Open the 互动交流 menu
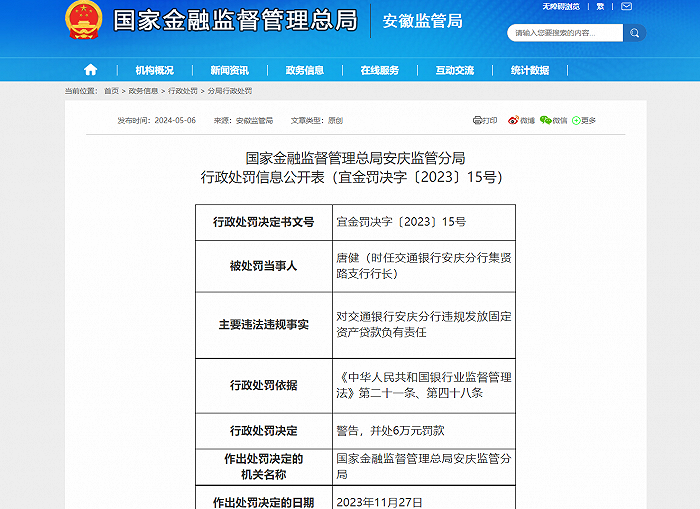This screenshot has width=700, height=509. pos(454,70)
